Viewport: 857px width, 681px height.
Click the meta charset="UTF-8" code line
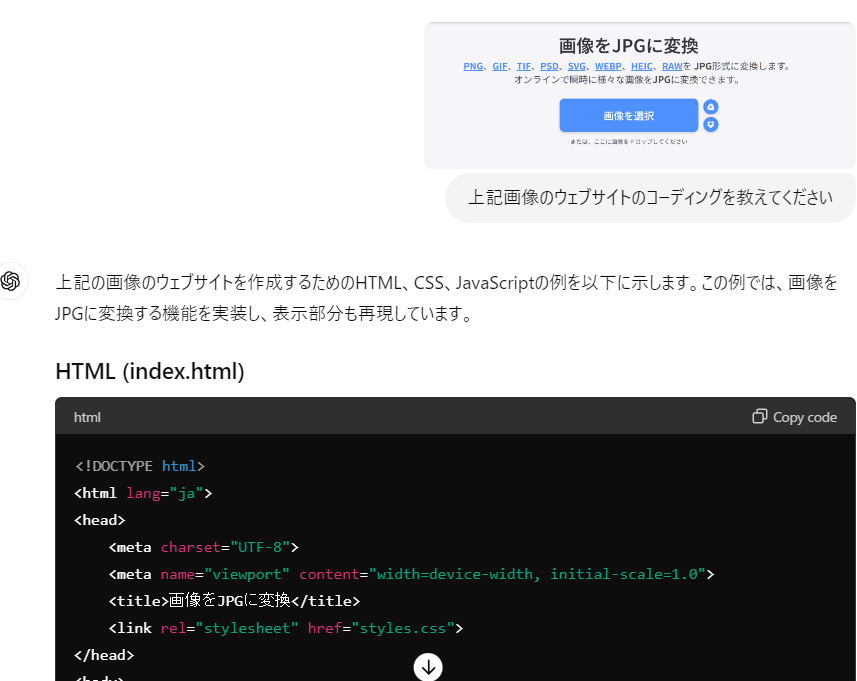click(x=204, y=547)
